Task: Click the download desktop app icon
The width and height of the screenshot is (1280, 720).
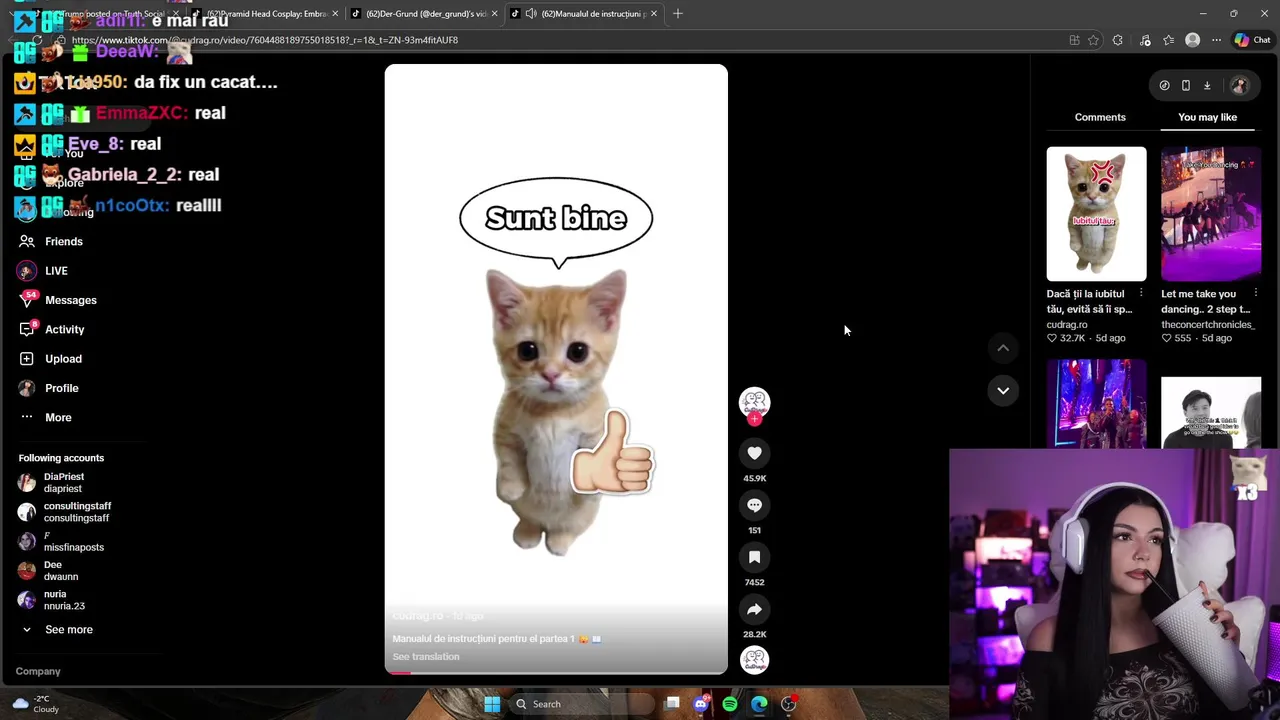Action: click(x=1207, y=85)
